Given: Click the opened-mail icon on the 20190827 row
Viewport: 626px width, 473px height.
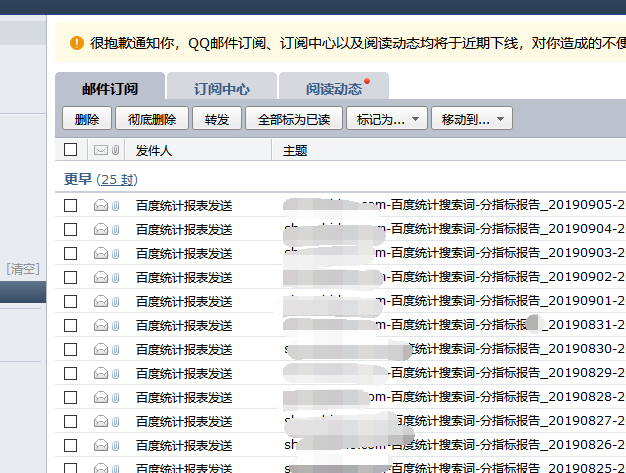Looking at the screenshot, I should pyautogui.click(x=101, y=422).
